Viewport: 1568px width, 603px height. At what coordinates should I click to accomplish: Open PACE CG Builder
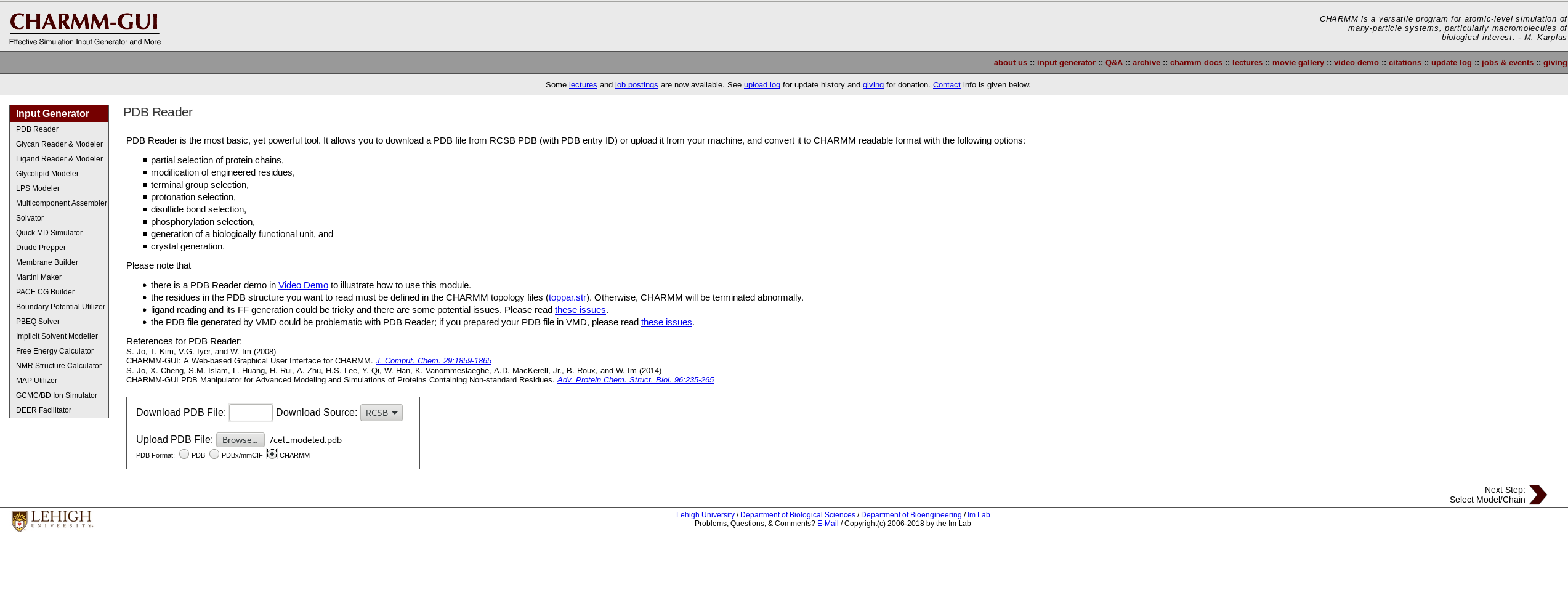tap(45, 292)
